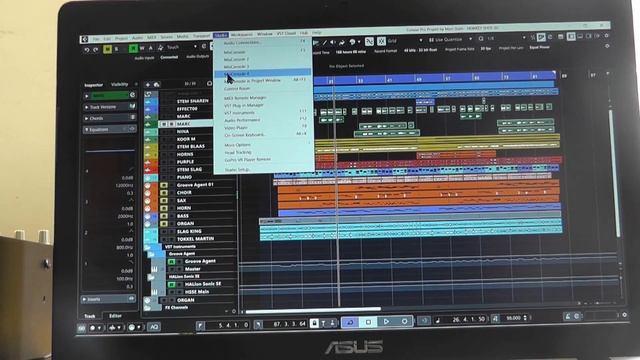This screenshot has height=360, width=640.
Task: Click the track preset icon beside Add Track
Action: click(157, 84)
